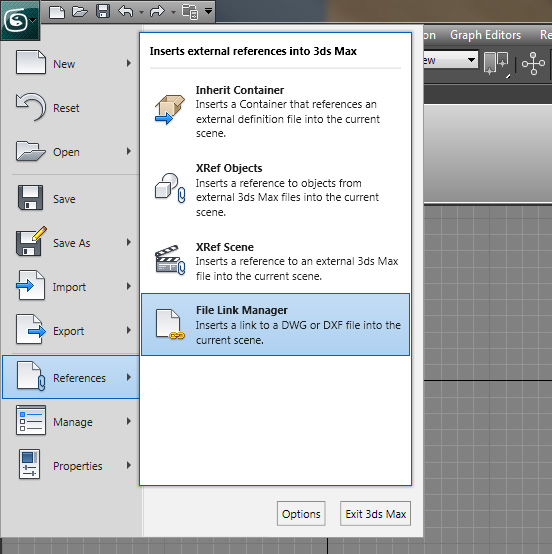This screenshot has width=552, height=554.
Task: Click the XRef Scene clapperboard icon
Action: (x=170, y=260)
